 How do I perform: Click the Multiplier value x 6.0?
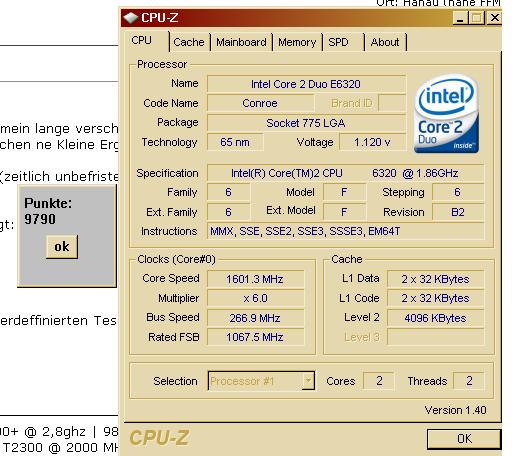click(255, 298)
